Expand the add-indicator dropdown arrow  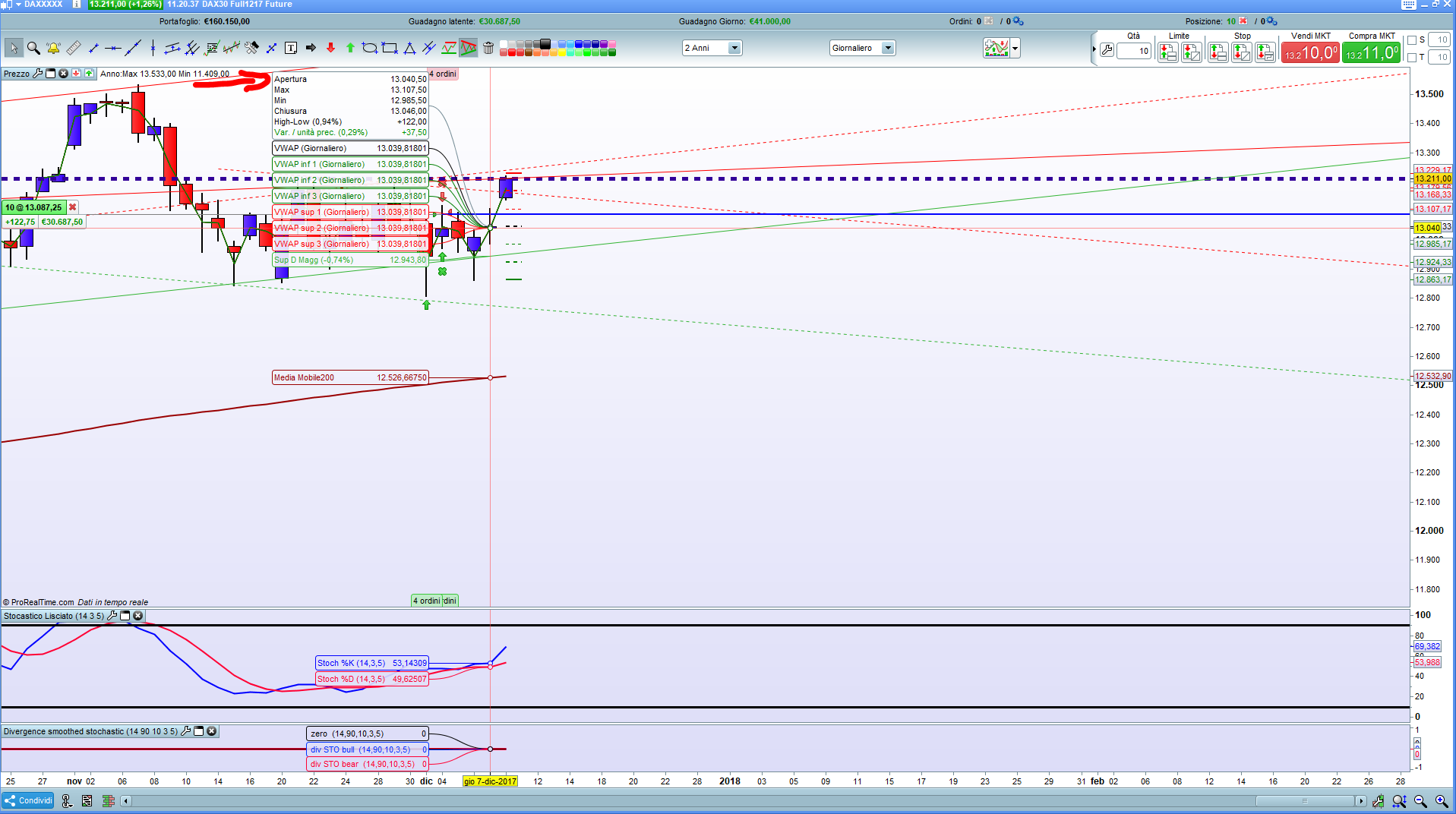1015,49
